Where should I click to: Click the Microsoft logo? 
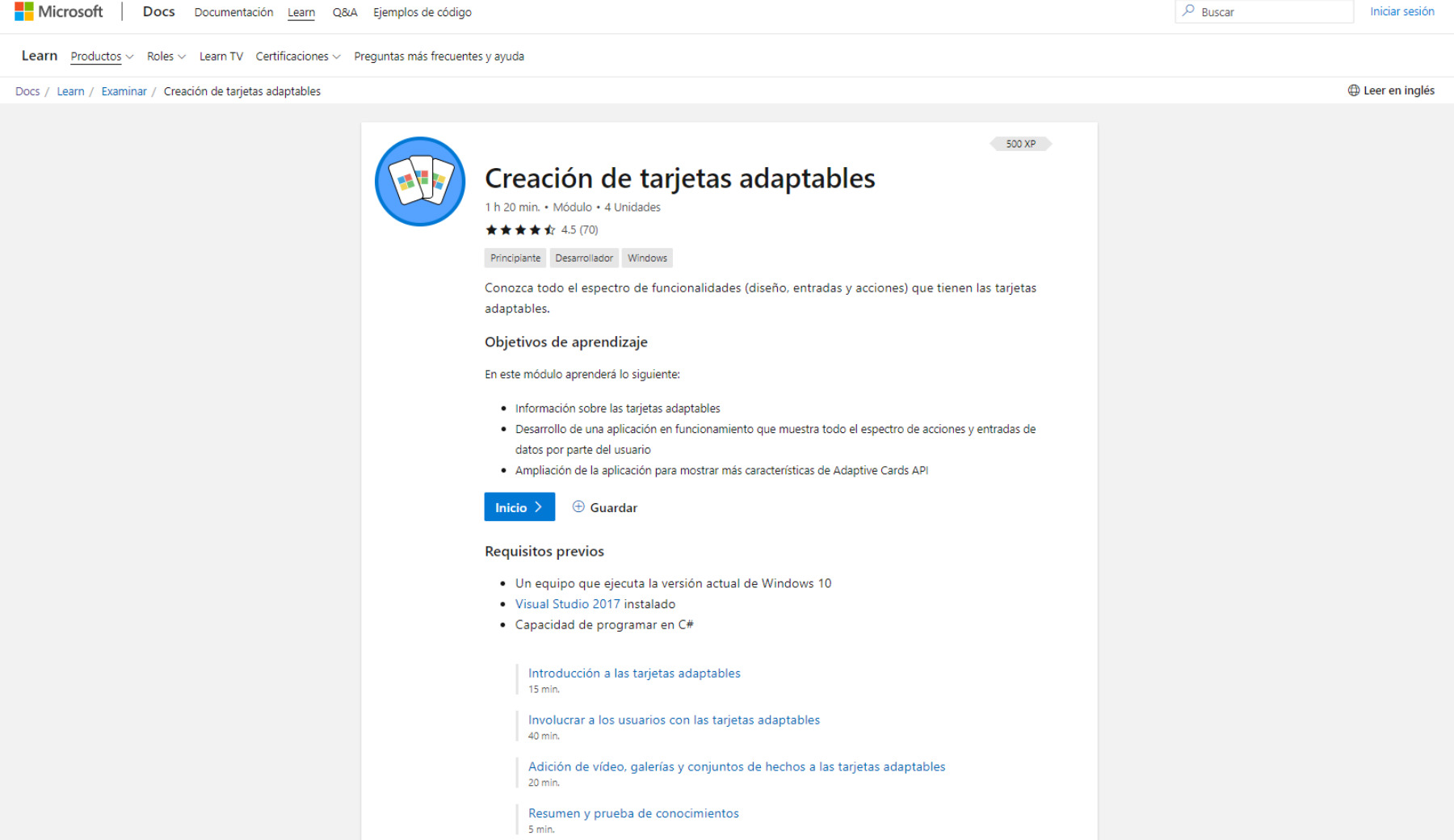coord(59,11)
